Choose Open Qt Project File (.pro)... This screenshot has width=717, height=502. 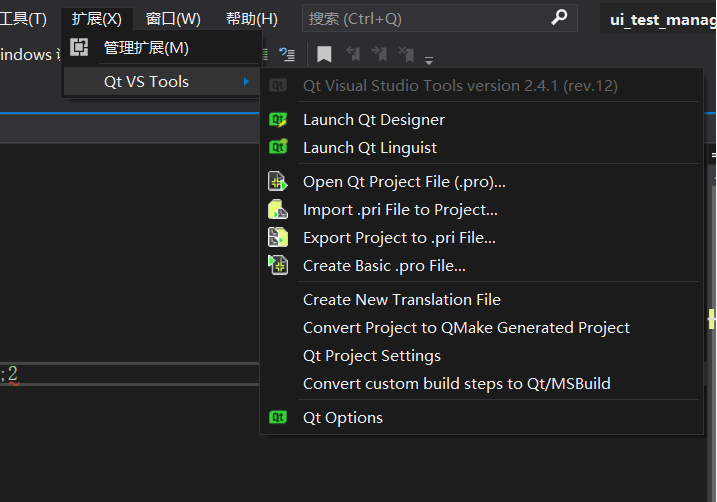482,182
